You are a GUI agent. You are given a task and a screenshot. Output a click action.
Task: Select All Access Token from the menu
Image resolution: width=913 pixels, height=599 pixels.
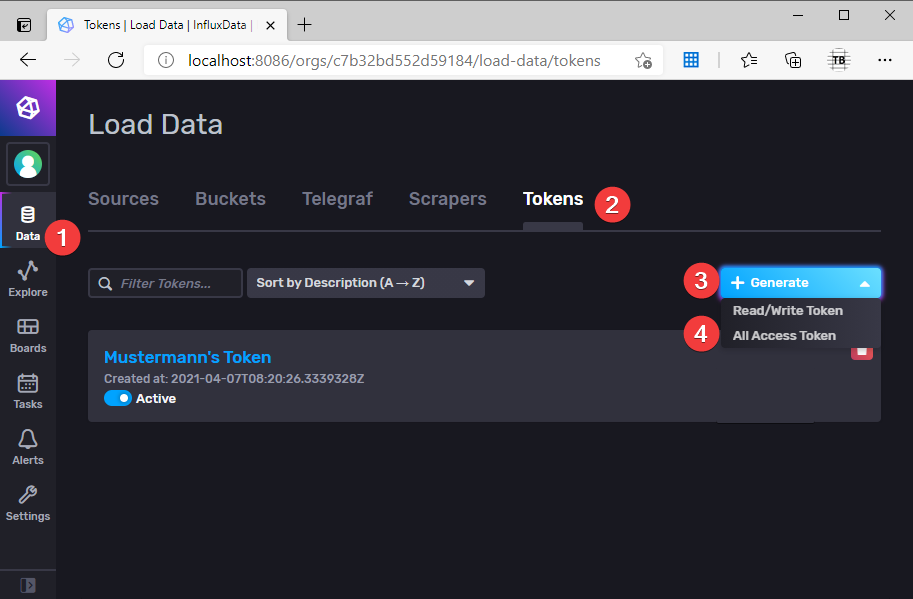pos(784,335)
